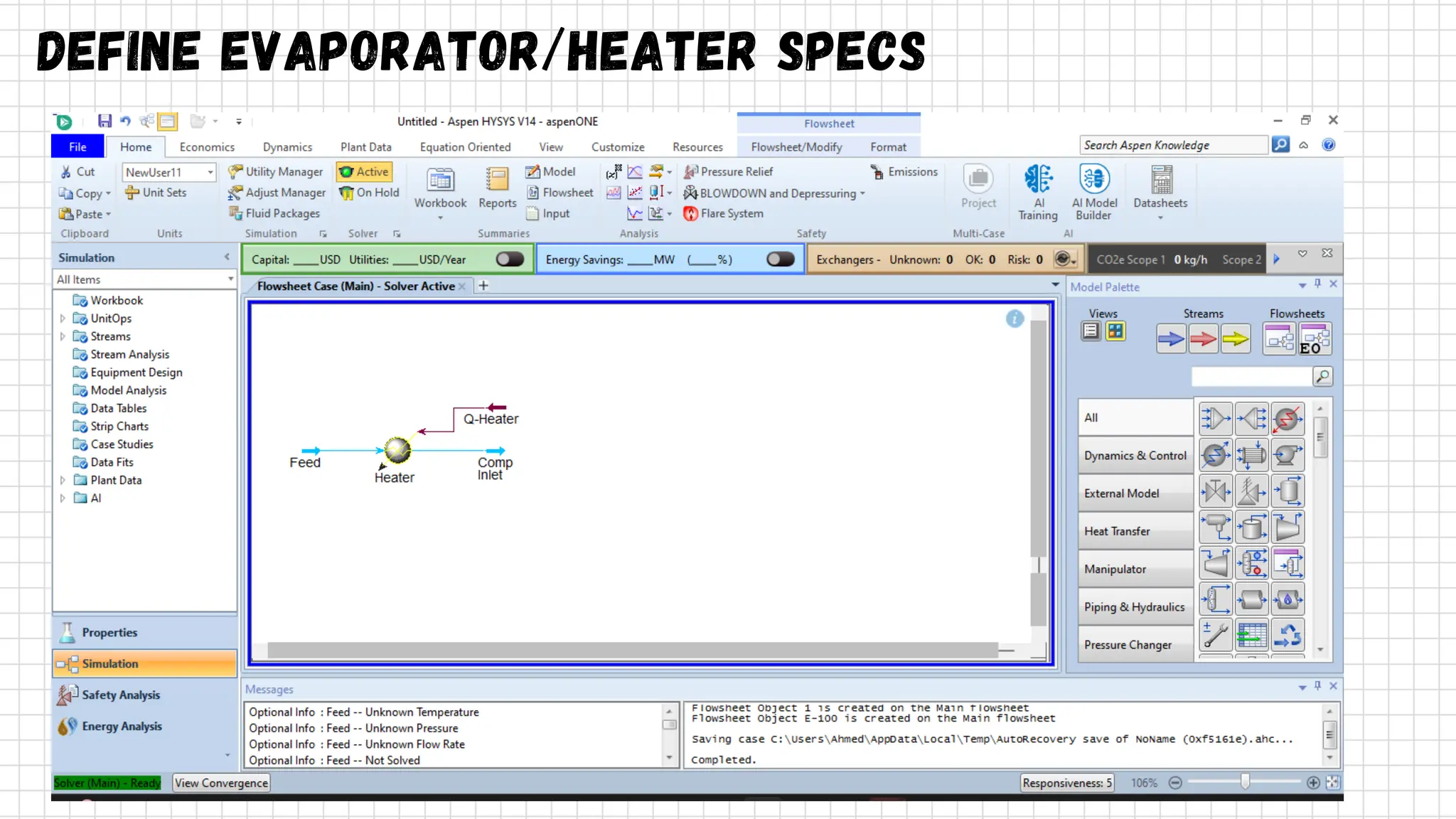Viewport: 1456px width, 819px height.
Task: Click the View Convergence button
Action: tap(221, 783)
